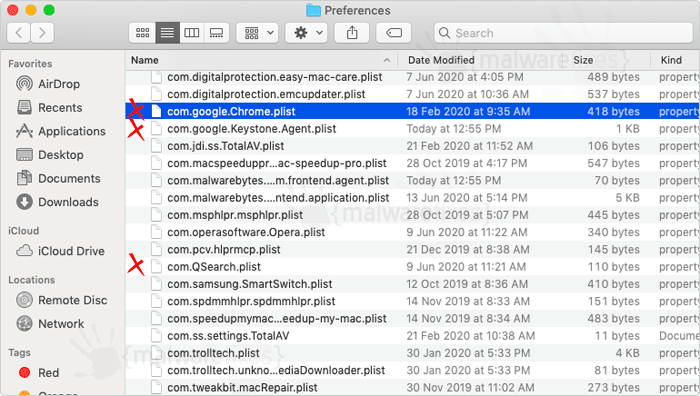This screenshot has width=700, height=396.
Task: Click the 418 bytes size cell
Action: 613,112
